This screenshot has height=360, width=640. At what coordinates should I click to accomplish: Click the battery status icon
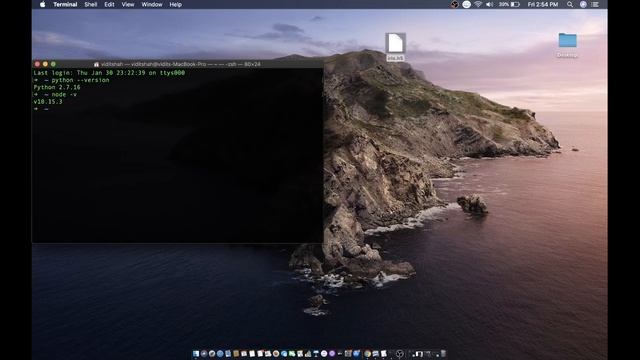click(515, 4)
